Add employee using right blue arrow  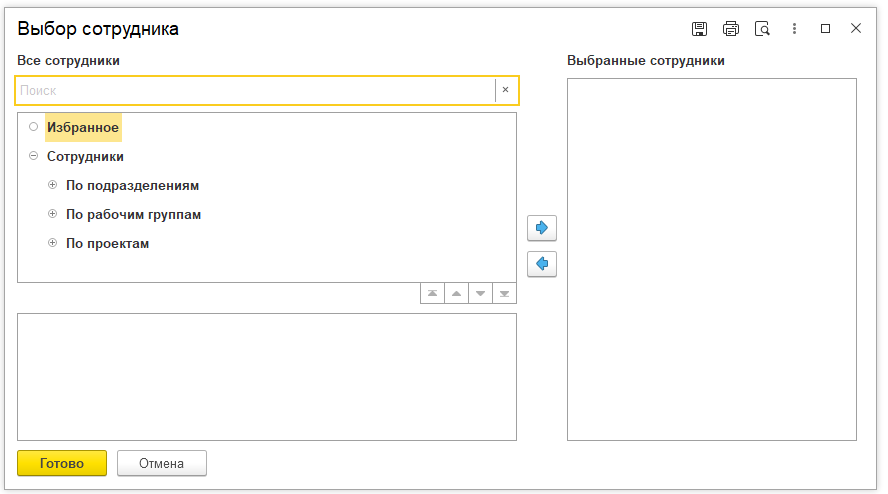point(542,228)
